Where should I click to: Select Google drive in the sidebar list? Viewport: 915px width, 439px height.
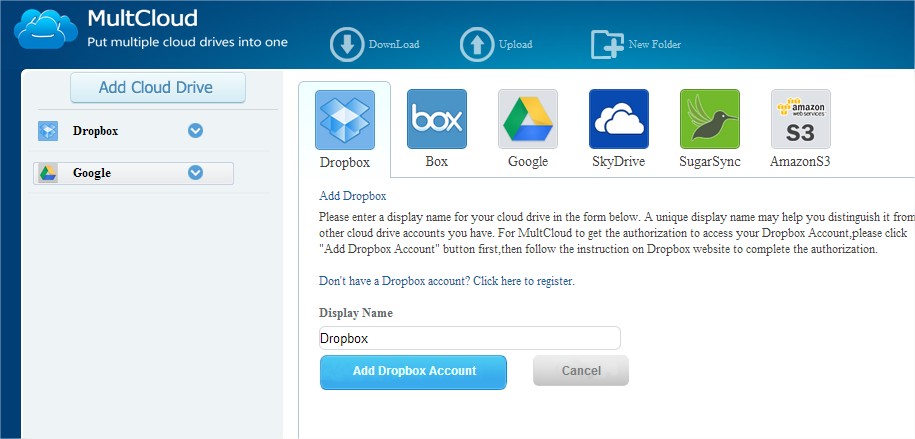click(x=134, y=173)
